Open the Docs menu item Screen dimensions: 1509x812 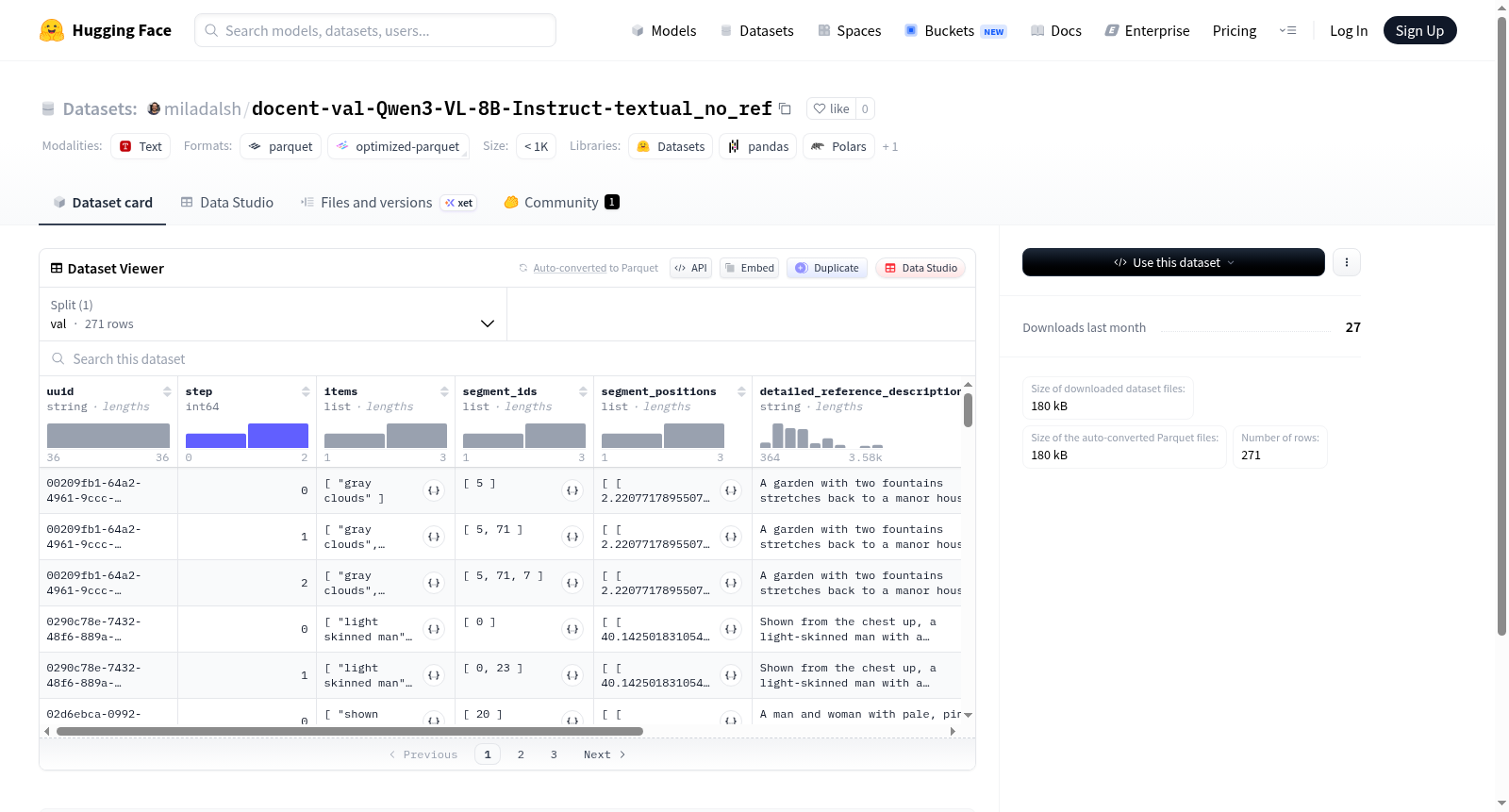point(1056,30)
